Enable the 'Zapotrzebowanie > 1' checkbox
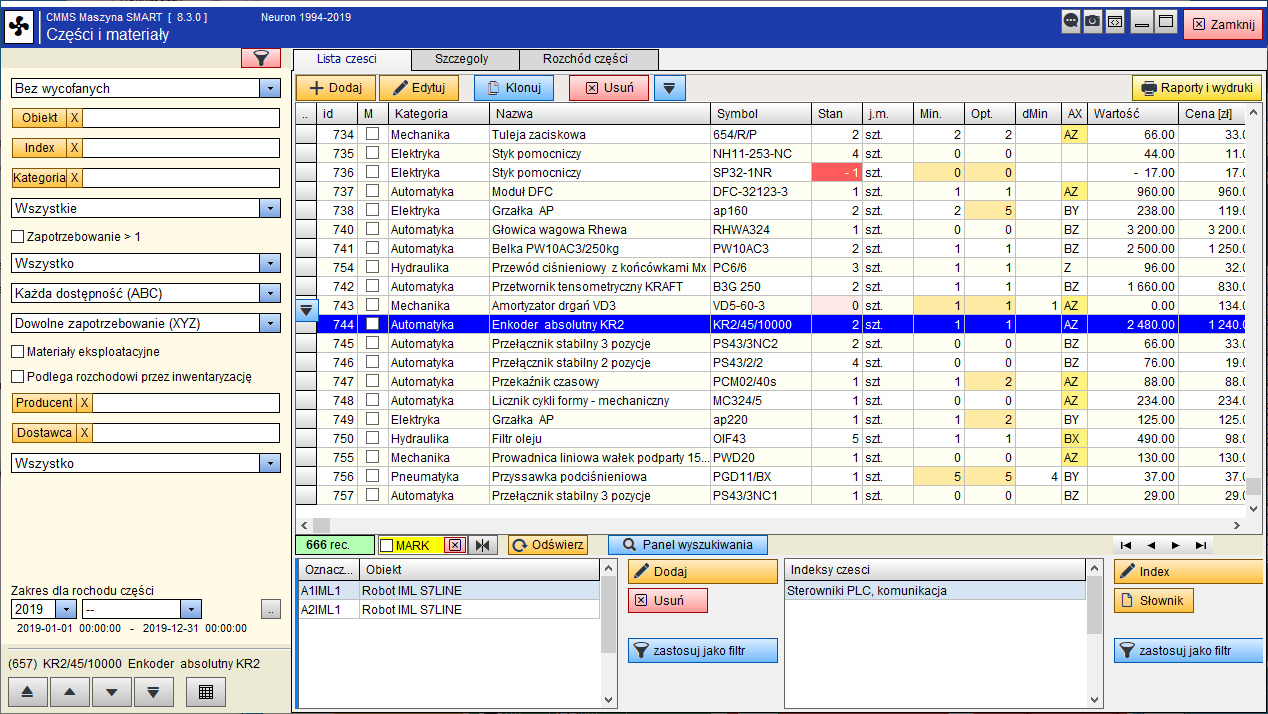This screenshot has width=1268, height=714. 17,237
